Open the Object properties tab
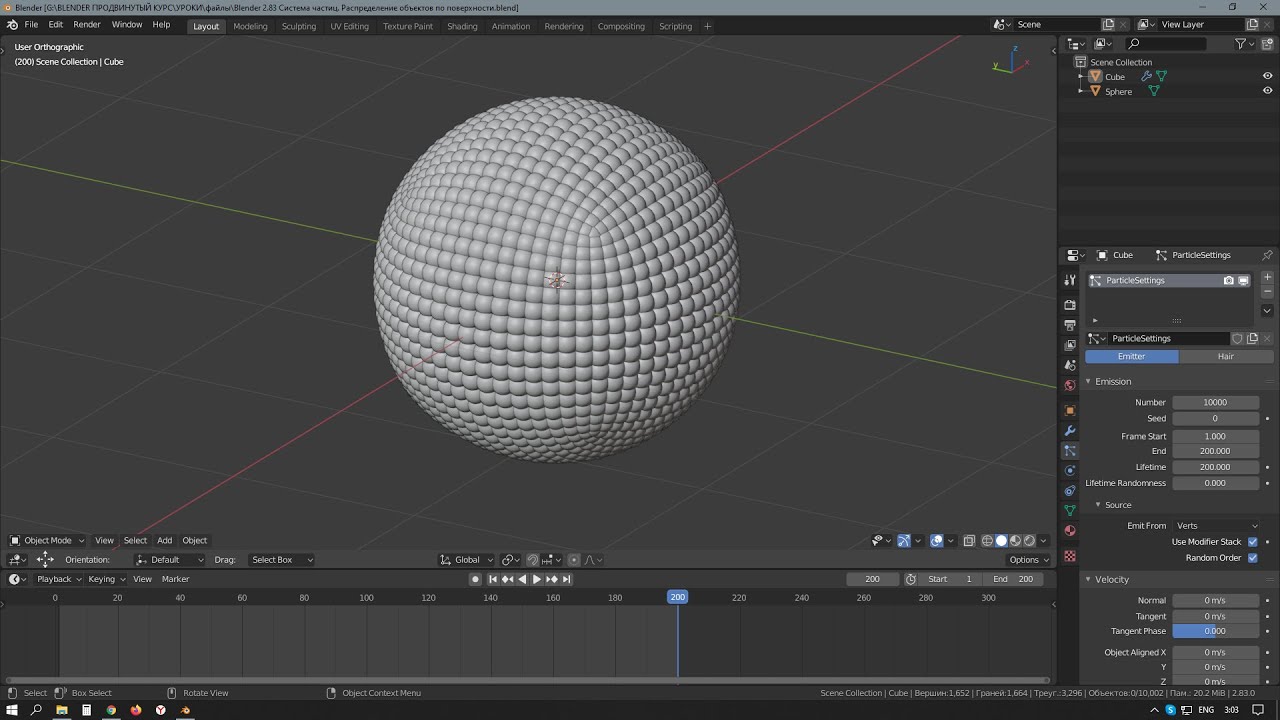Viewport: 1280px width, 720px height. click(1070, 410)
